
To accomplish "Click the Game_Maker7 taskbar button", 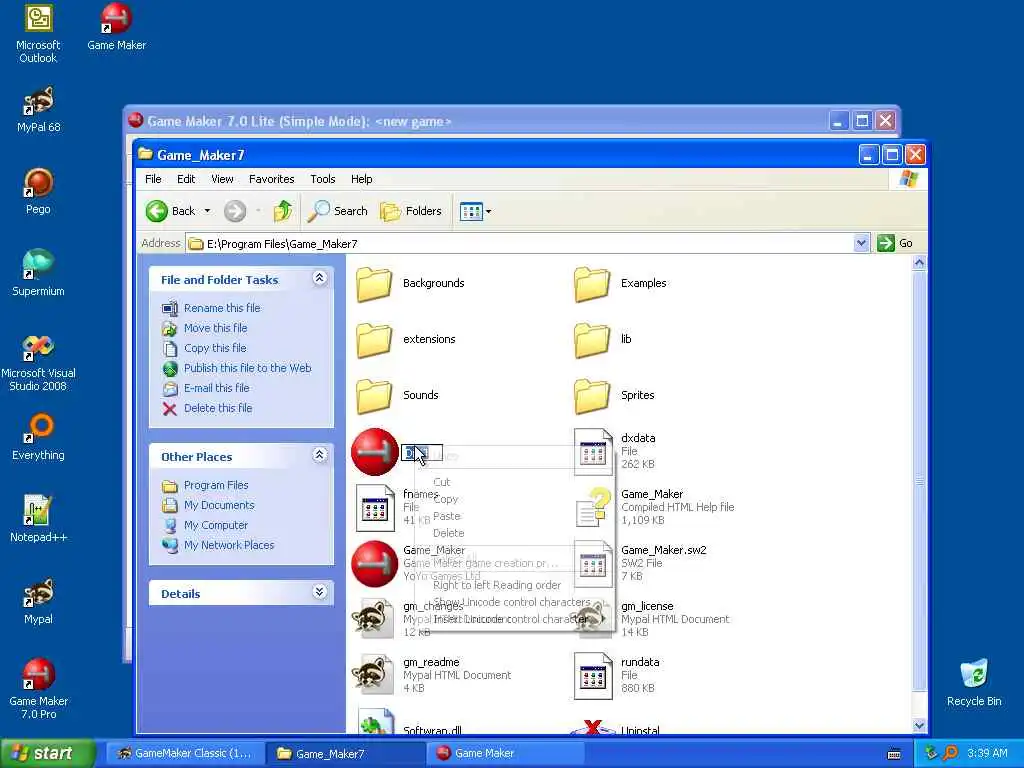I will coord(346,753).
